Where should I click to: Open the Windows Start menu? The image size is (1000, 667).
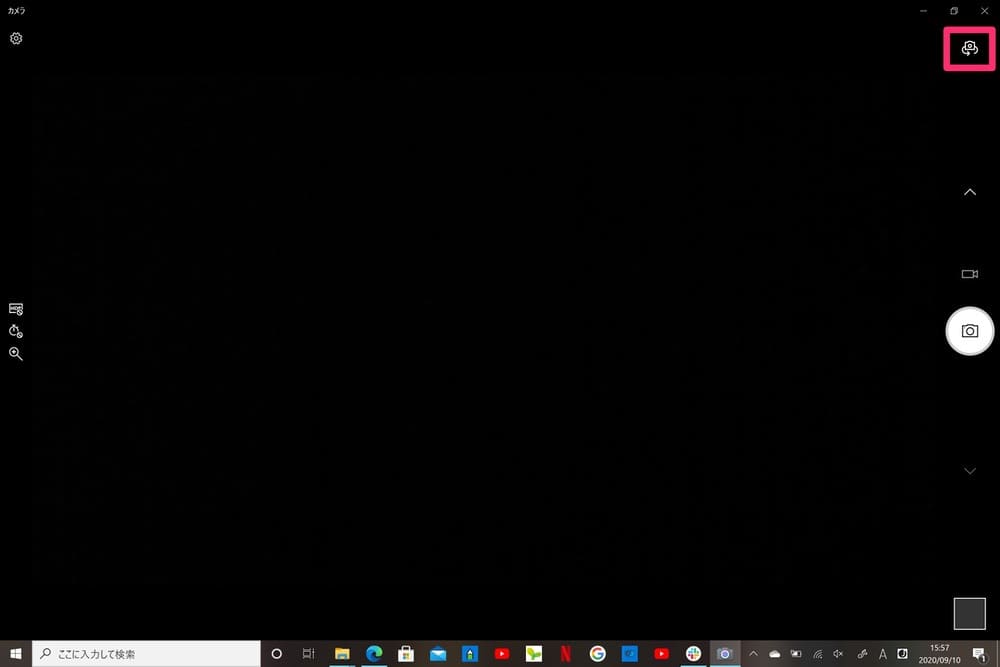point(16,654)
